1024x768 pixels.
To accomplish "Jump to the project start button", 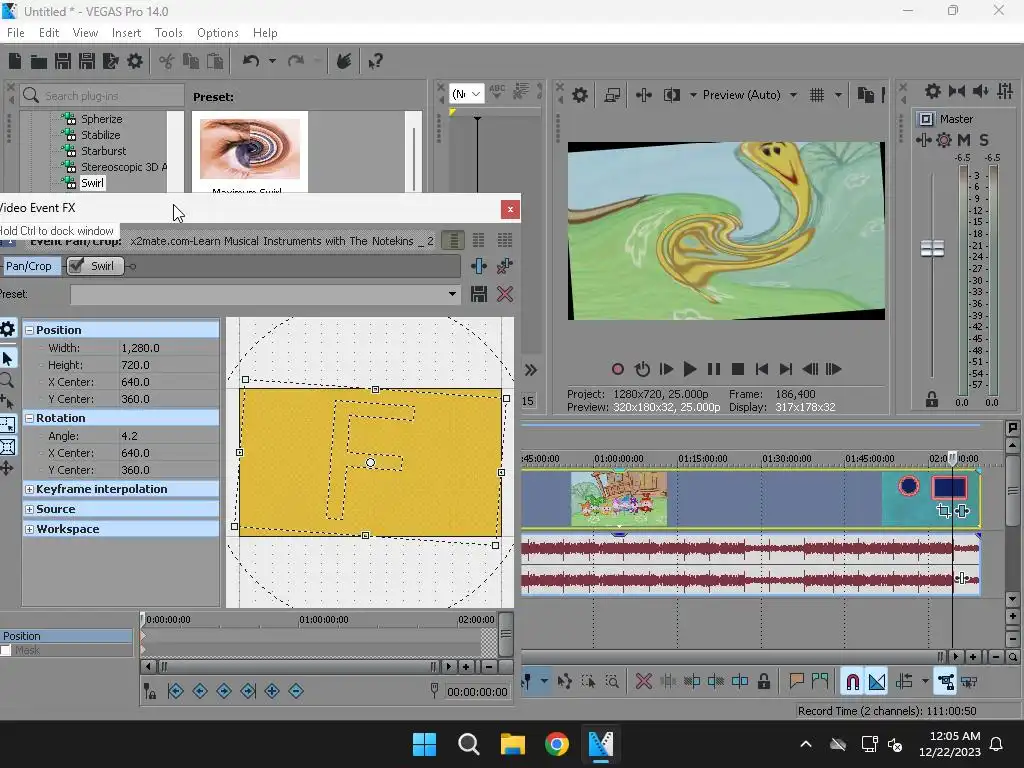I will point(761,369).
